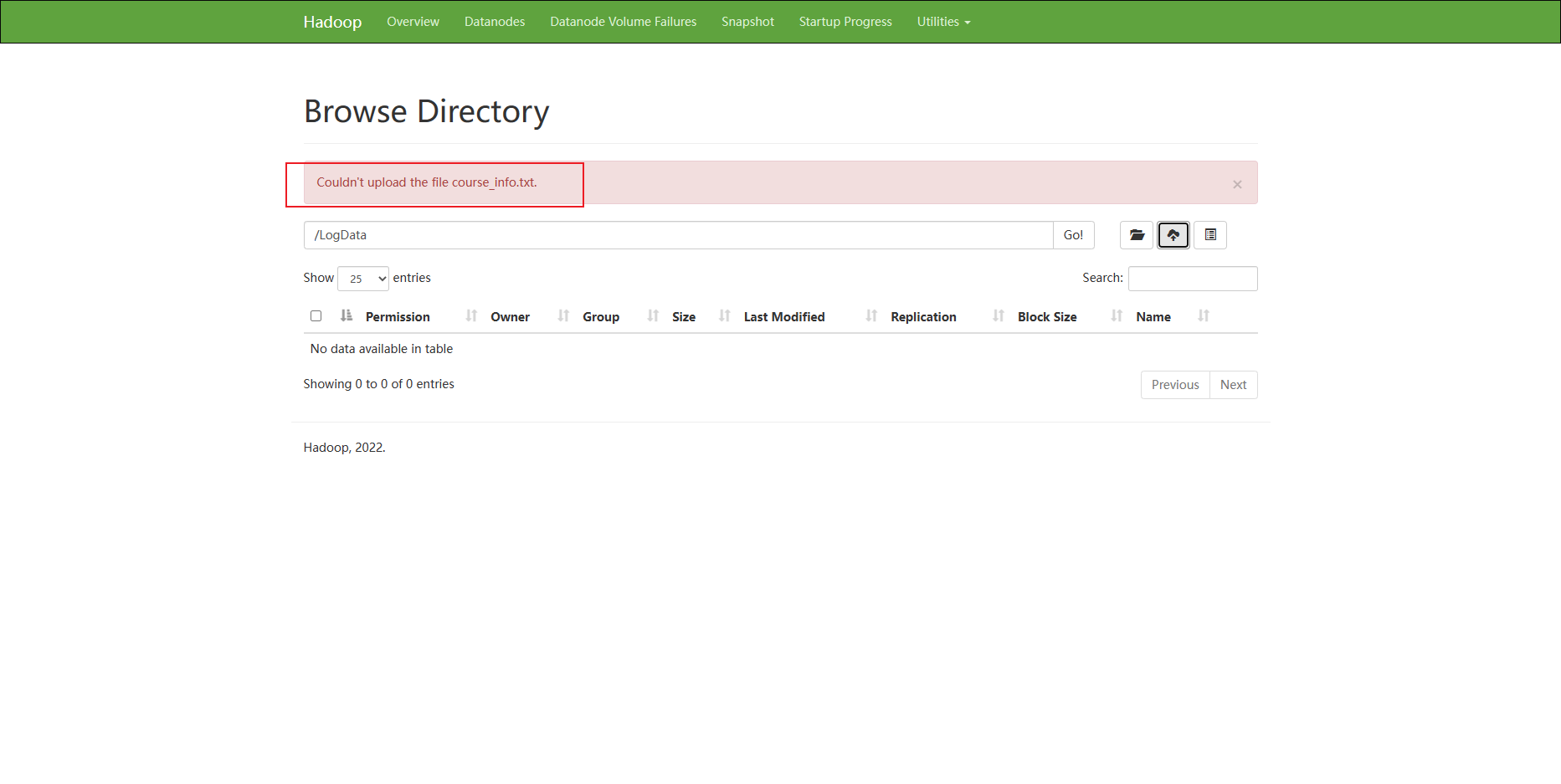
Task: Click the Previous pagination button
Action: pos(1175,385)
